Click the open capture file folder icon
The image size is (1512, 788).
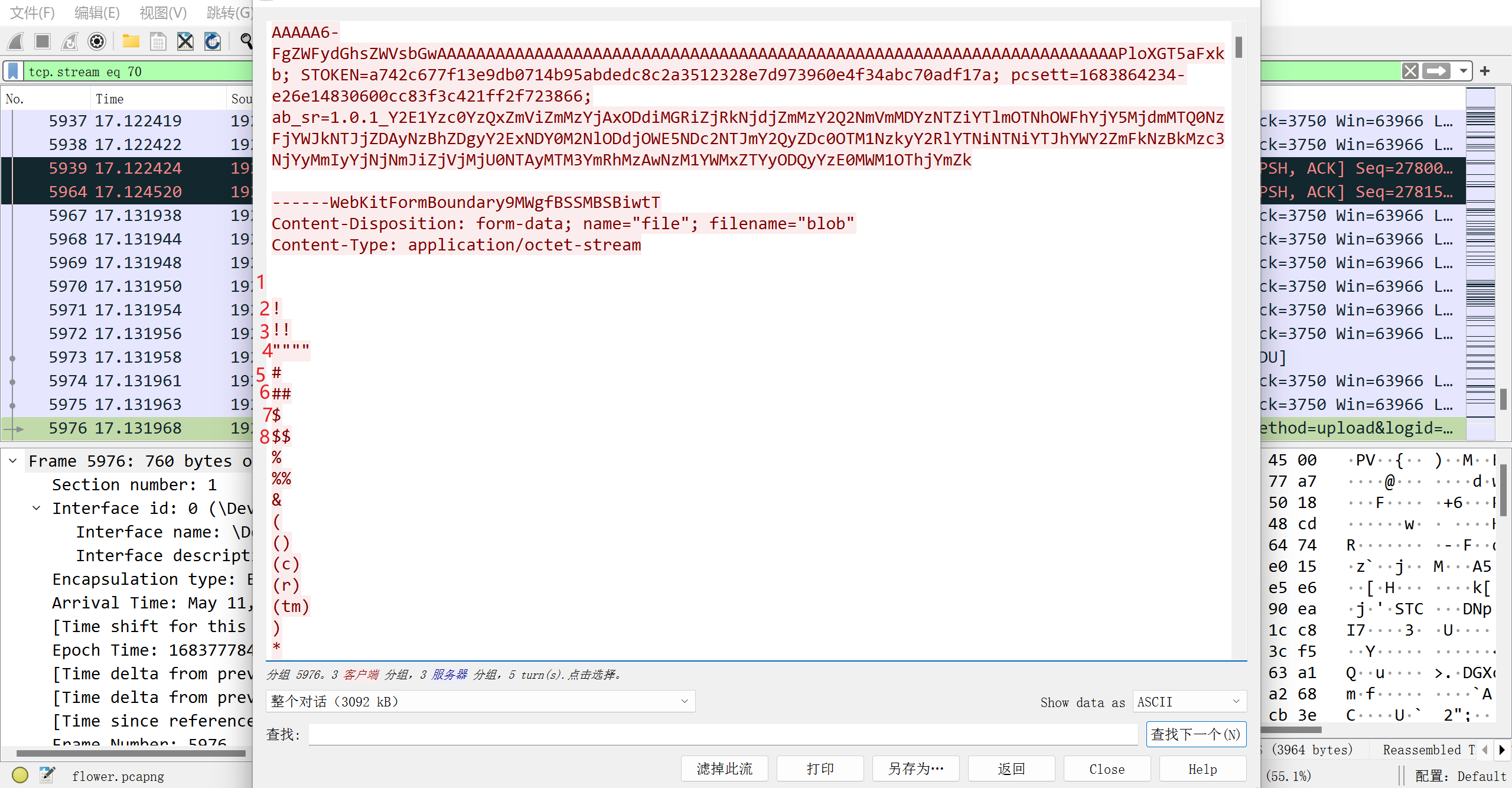[x=131, y=41]
